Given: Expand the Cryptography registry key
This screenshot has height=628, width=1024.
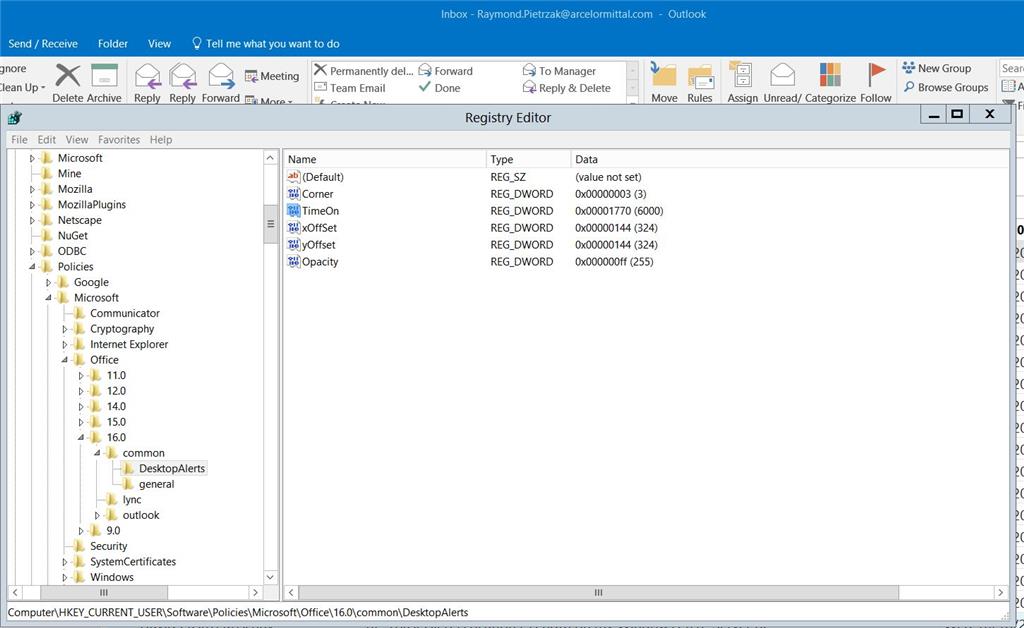Looking at the screenshot, I should (65, 329).
